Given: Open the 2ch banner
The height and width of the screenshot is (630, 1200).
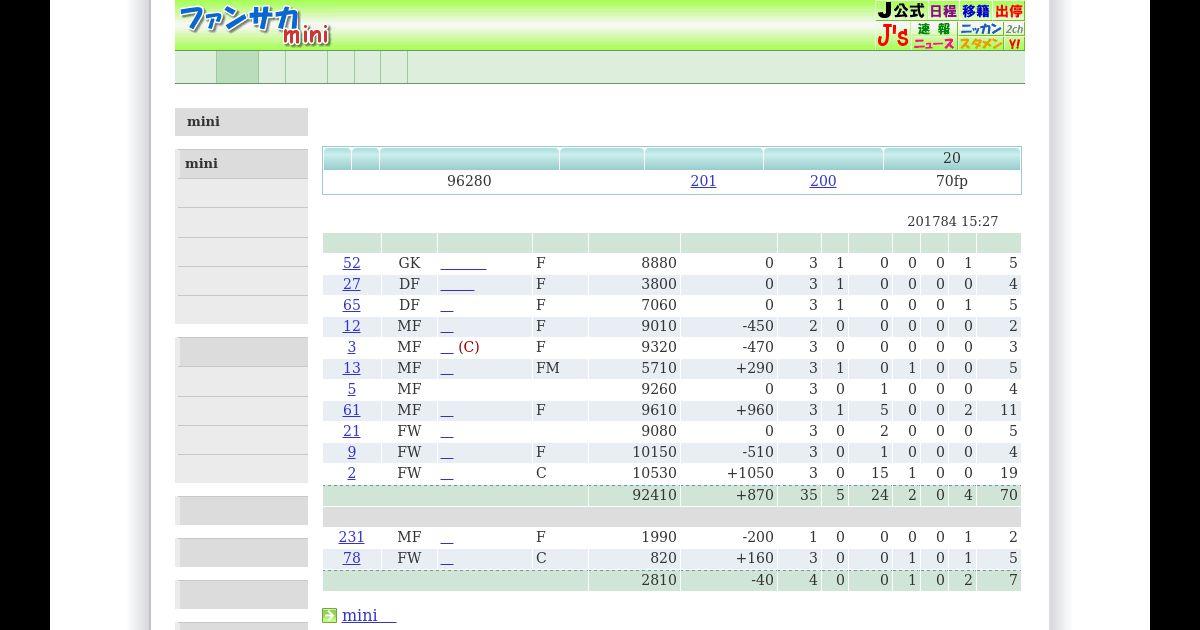Looking at the screenshot, I should (1014, 29).
